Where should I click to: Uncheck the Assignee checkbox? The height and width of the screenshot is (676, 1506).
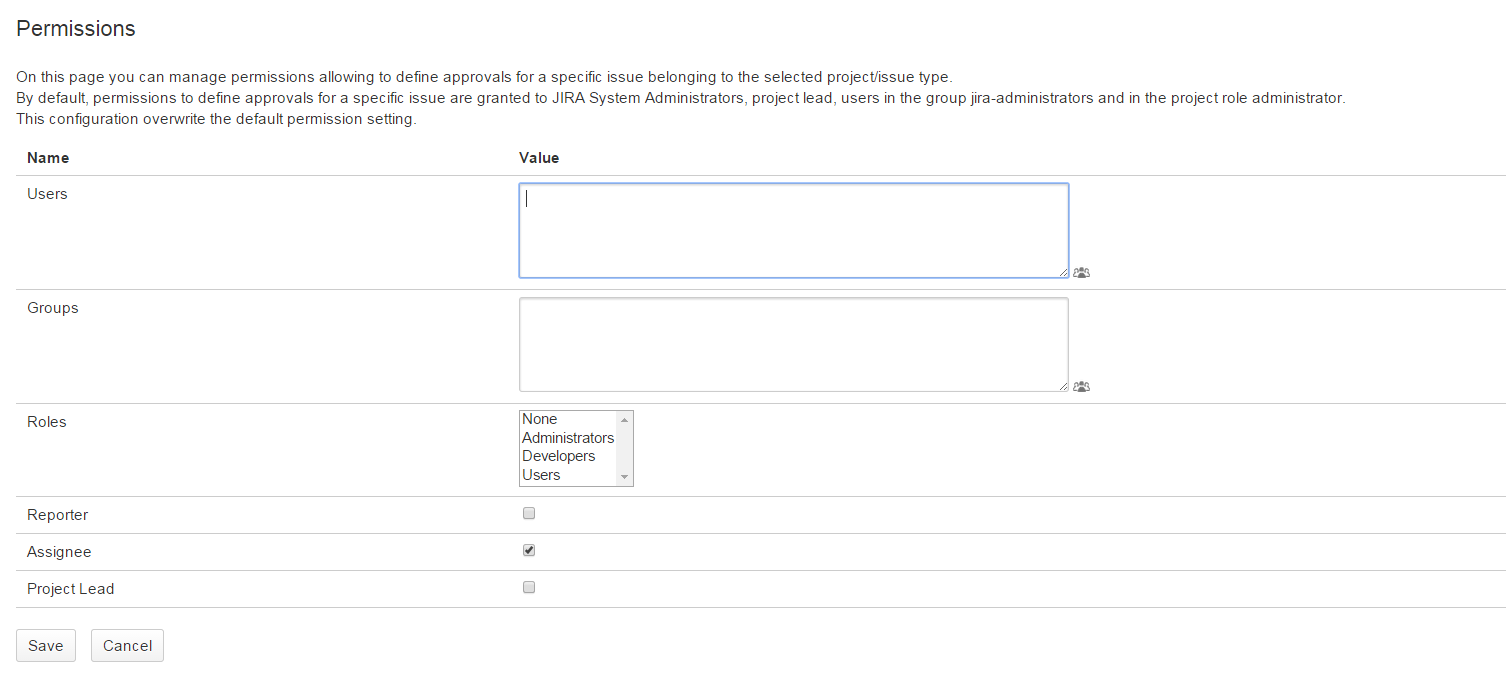[530, 551]
